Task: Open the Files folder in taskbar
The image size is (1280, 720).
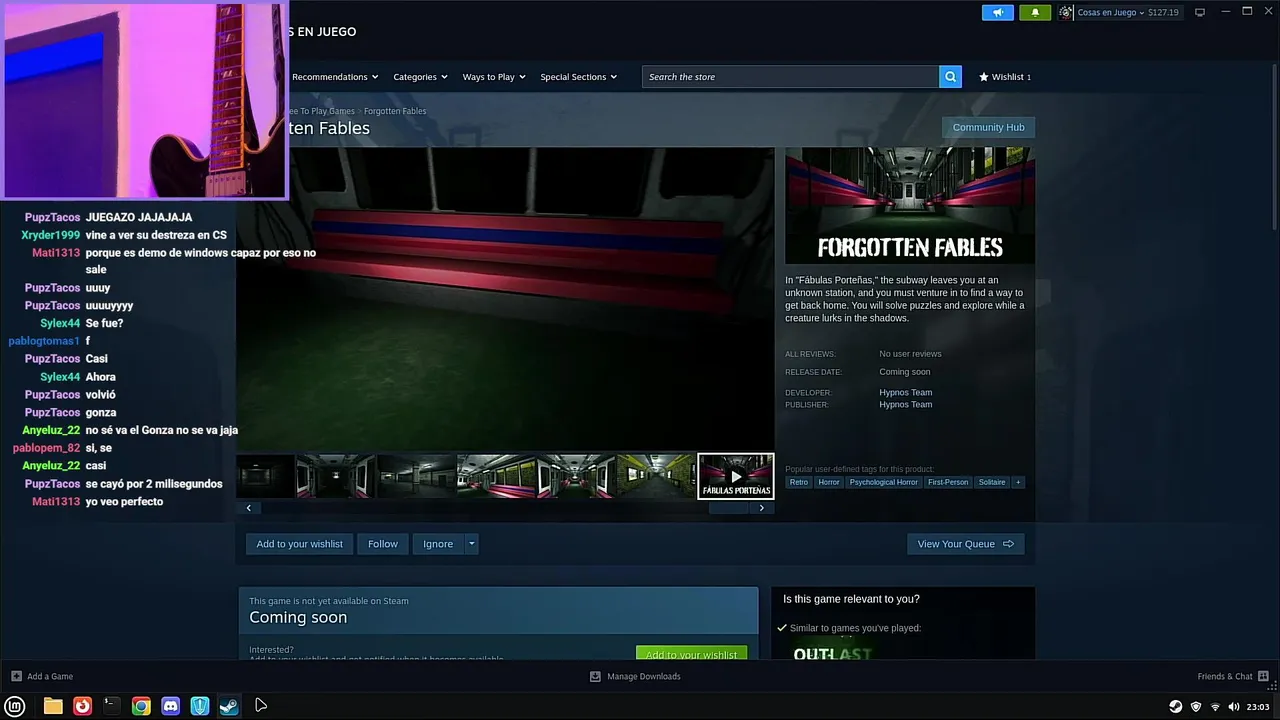Action: (53, 706)
